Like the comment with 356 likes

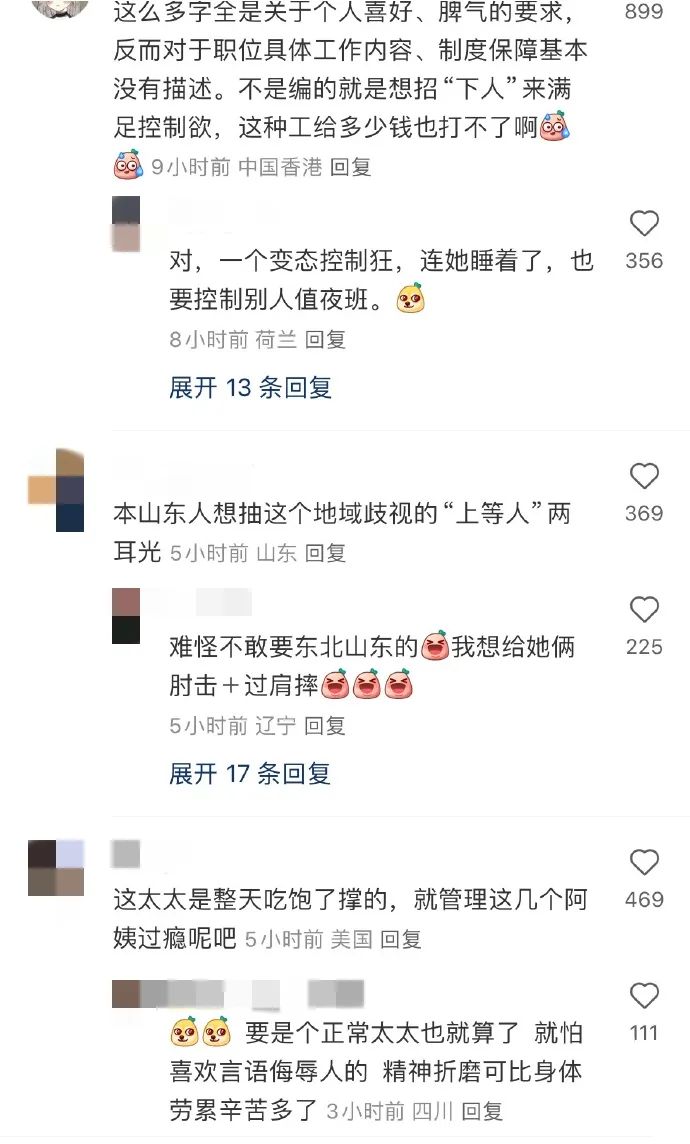(644, 223)
